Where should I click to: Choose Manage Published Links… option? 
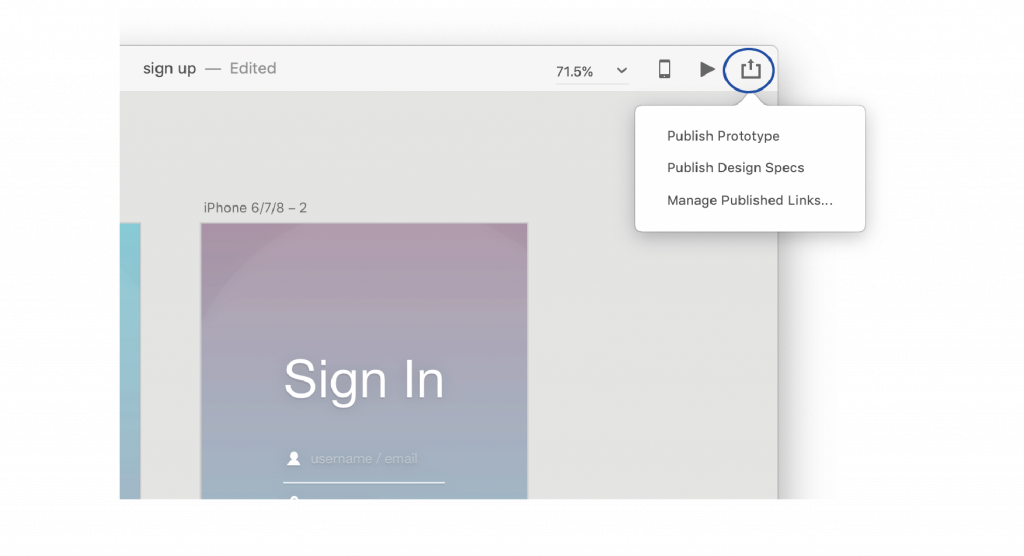[750, 200]
